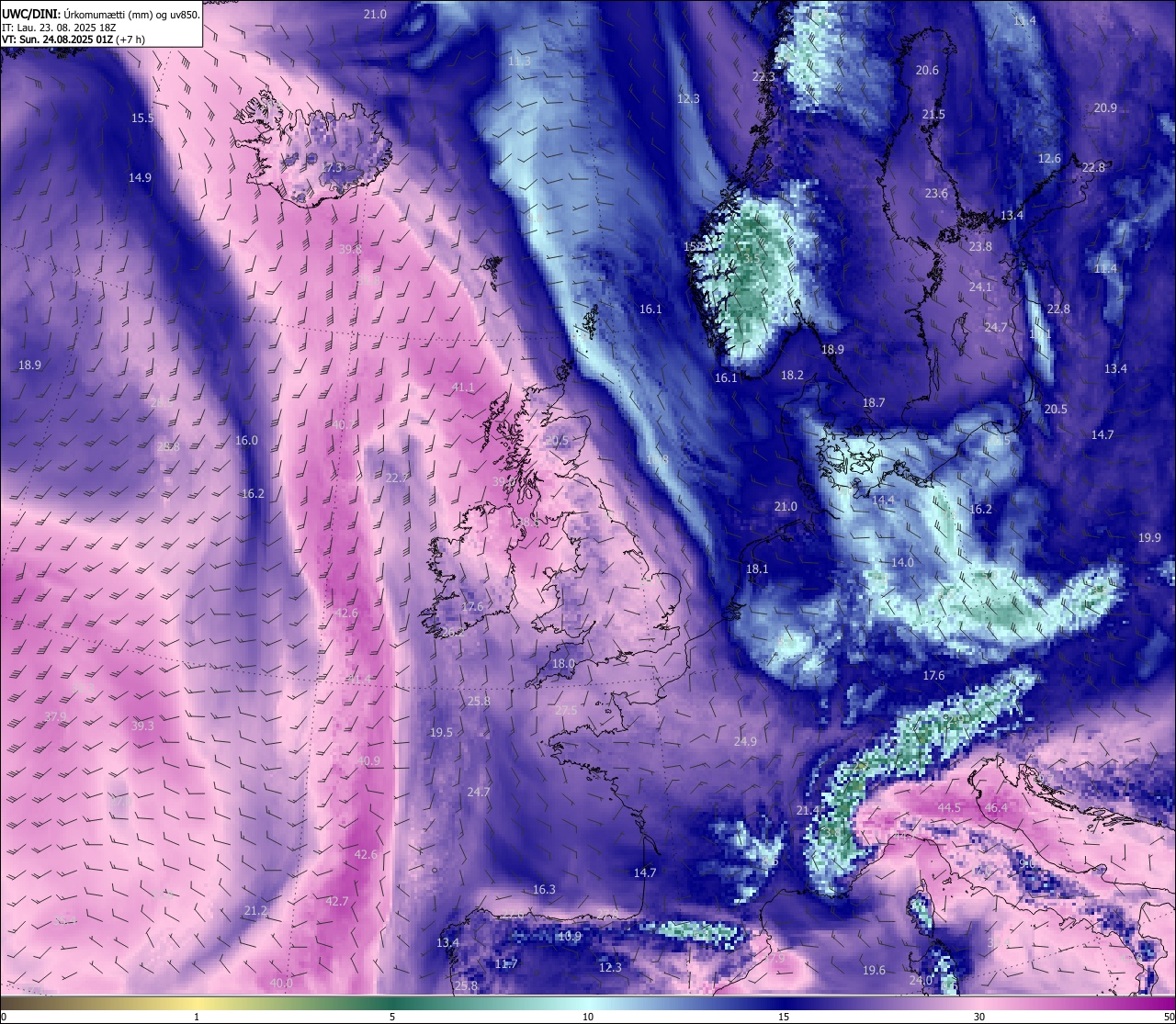Click the 41.1 value northwest of Scotland

click(x=463, y=388)
